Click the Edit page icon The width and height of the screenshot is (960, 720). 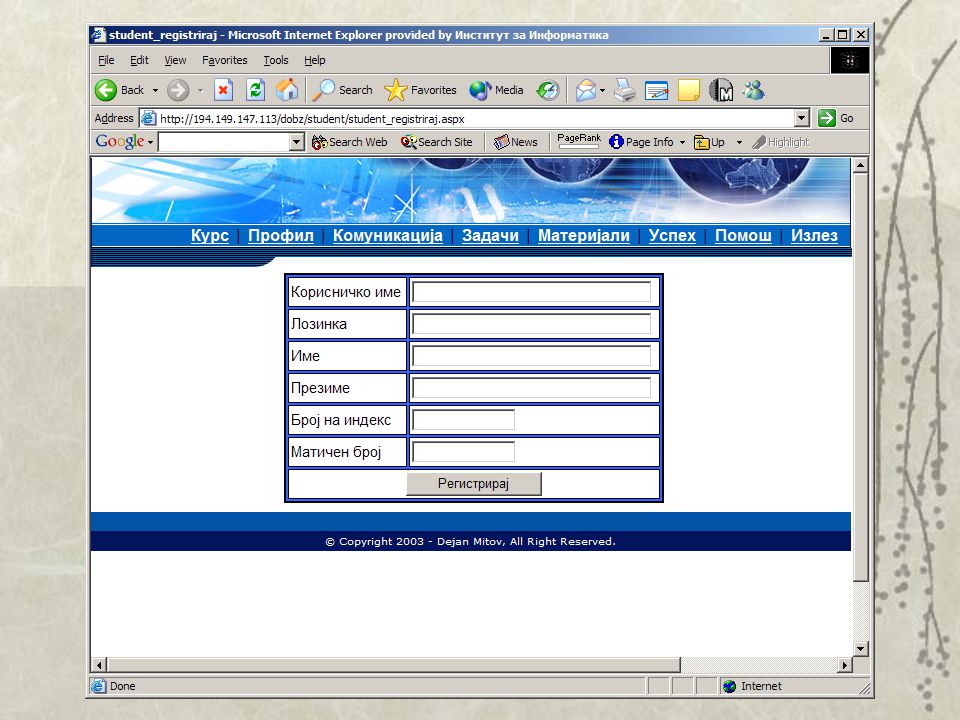pyautogui.click(x=656, y=90)
